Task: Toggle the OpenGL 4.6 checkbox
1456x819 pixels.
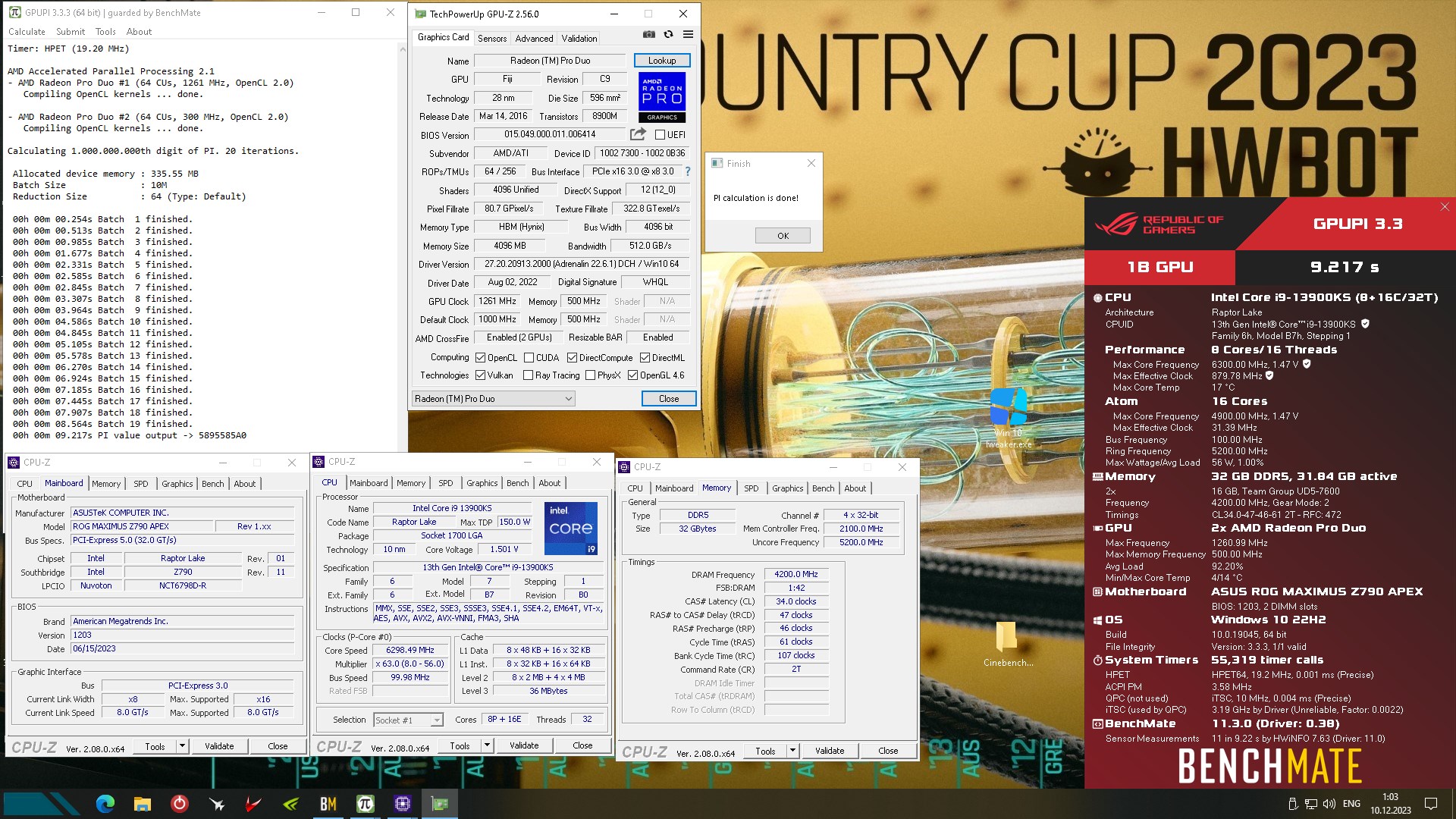Action: 632,375
